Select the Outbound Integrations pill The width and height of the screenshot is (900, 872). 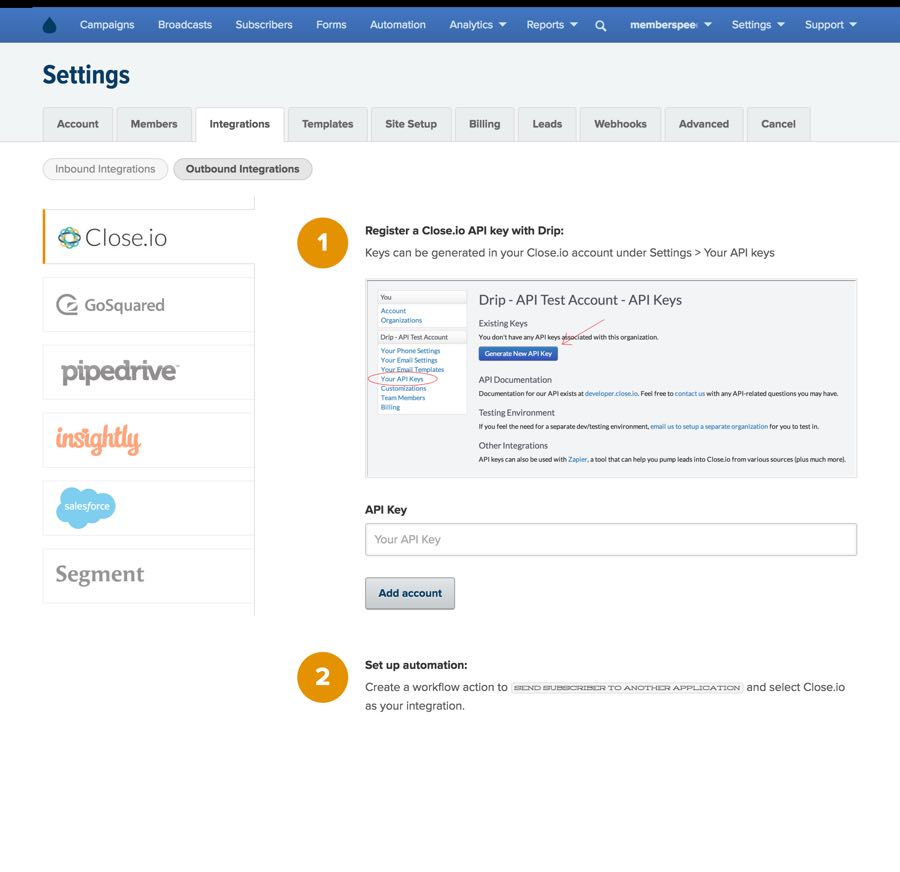click(243, 169)
